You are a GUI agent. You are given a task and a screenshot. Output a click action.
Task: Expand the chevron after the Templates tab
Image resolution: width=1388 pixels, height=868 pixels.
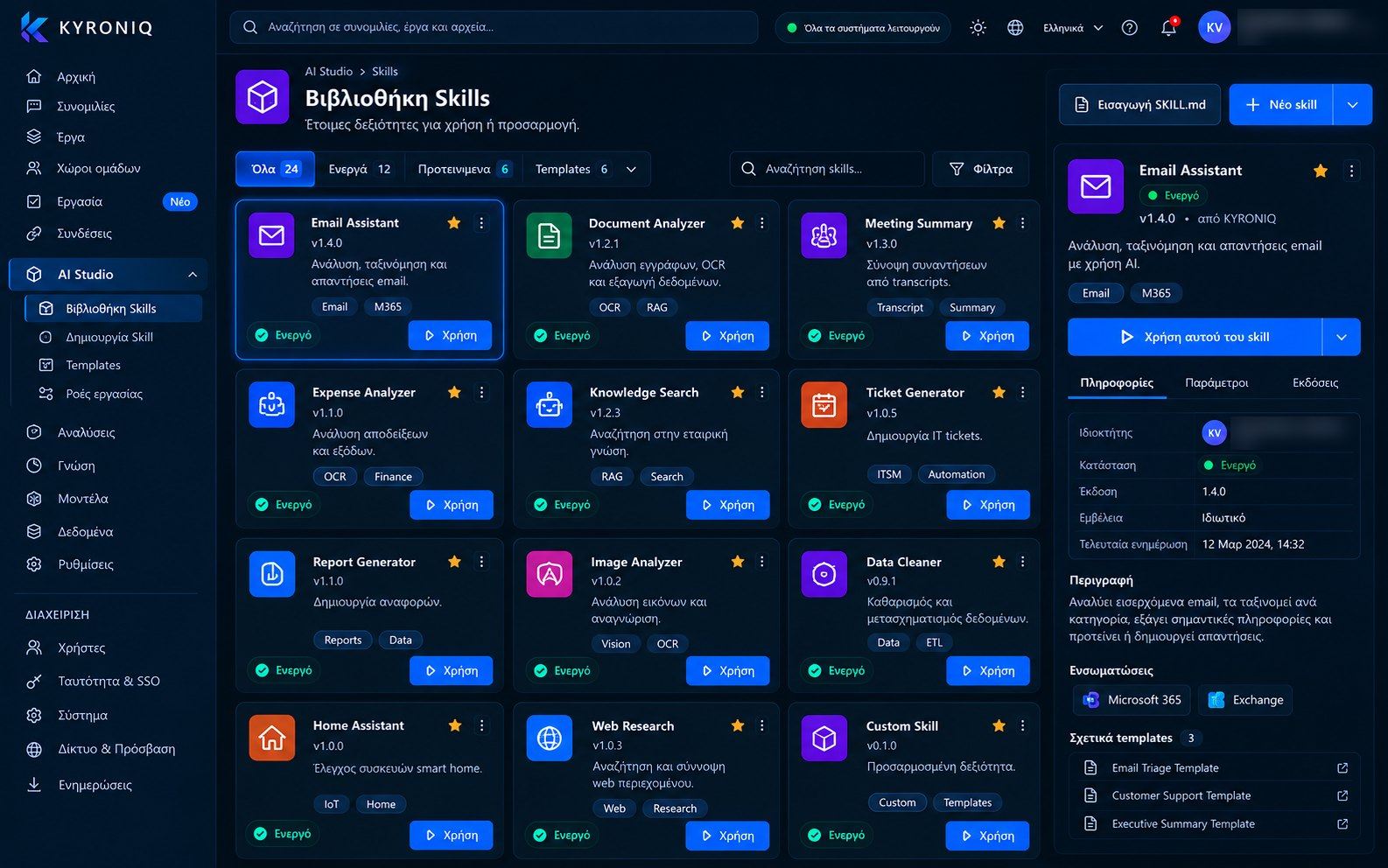[631, 170]
